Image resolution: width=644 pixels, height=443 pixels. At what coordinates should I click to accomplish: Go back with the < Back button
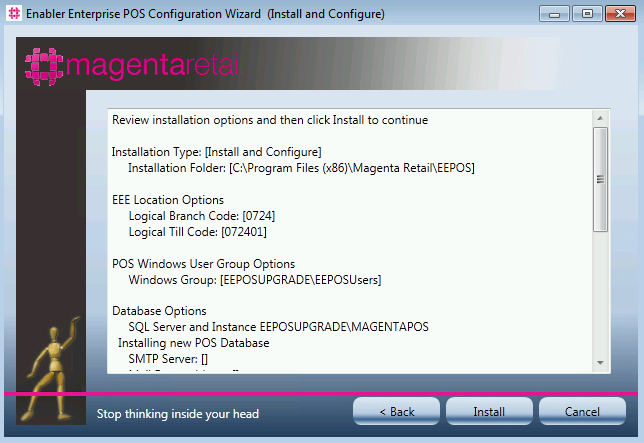[x=396, y=411]
